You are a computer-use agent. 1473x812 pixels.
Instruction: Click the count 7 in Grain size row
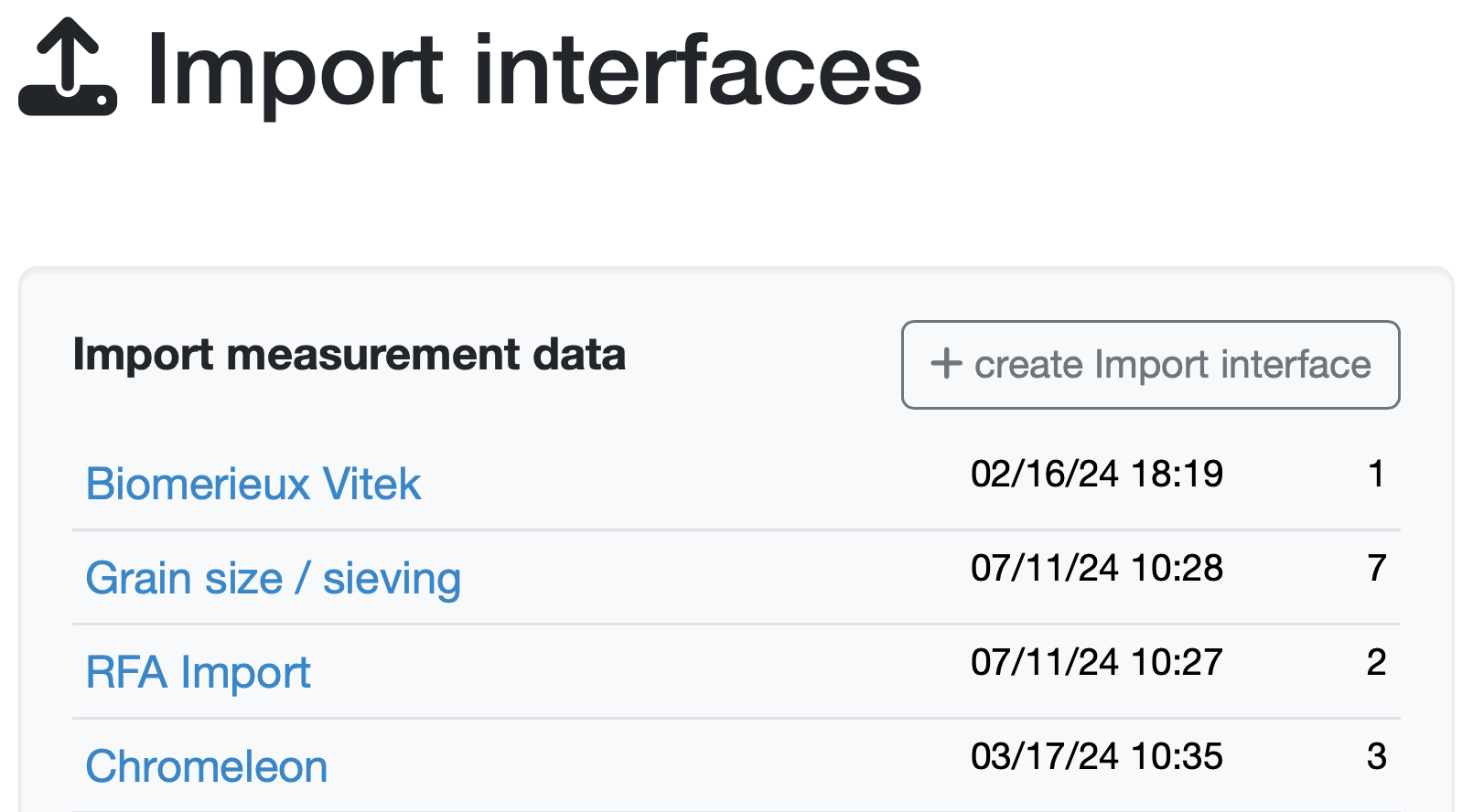pyautogui.click(x=1376, y=568)
